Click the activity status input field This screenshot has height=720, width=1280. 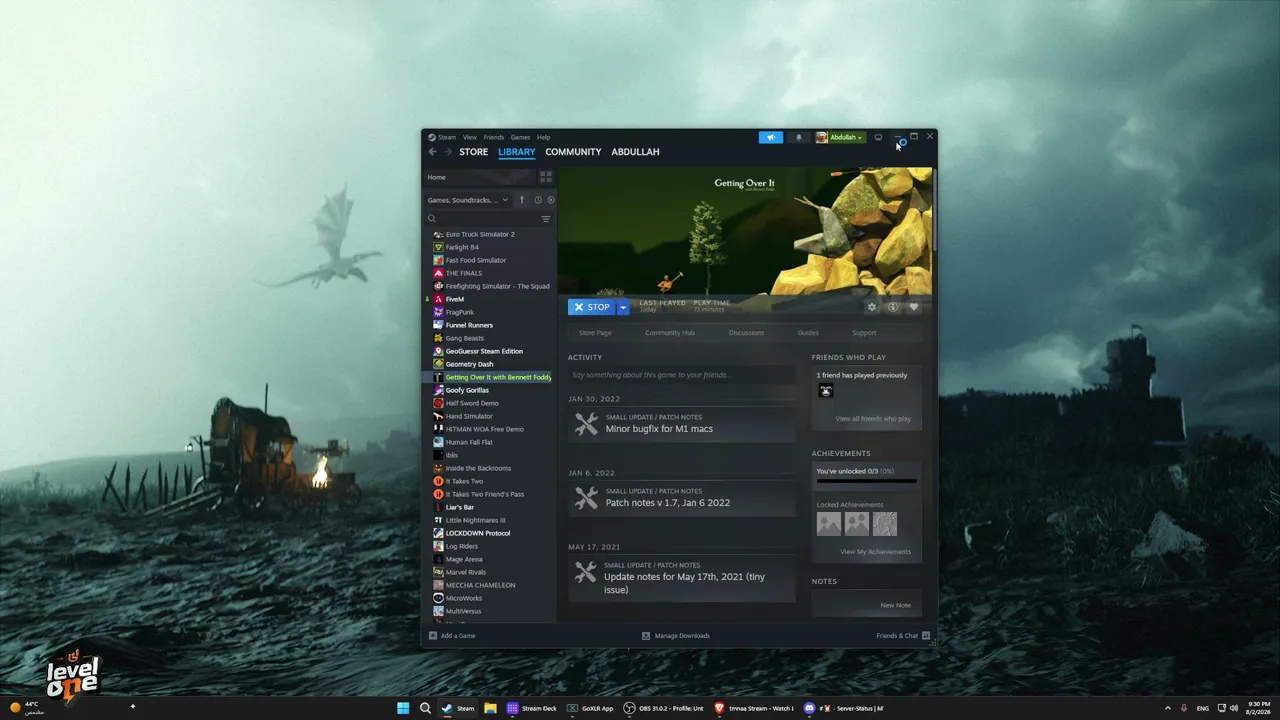pyautogui.click(x=682, y=375)
